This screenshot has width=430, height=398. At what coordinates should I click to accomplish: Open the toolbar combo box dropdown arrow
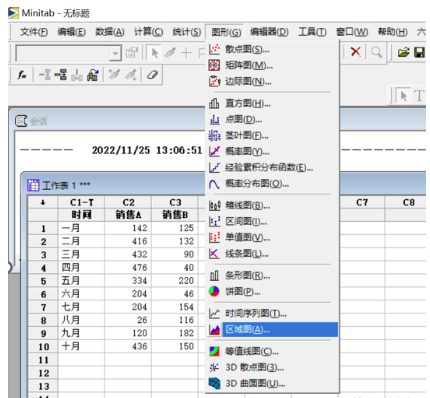click(115, 53)
